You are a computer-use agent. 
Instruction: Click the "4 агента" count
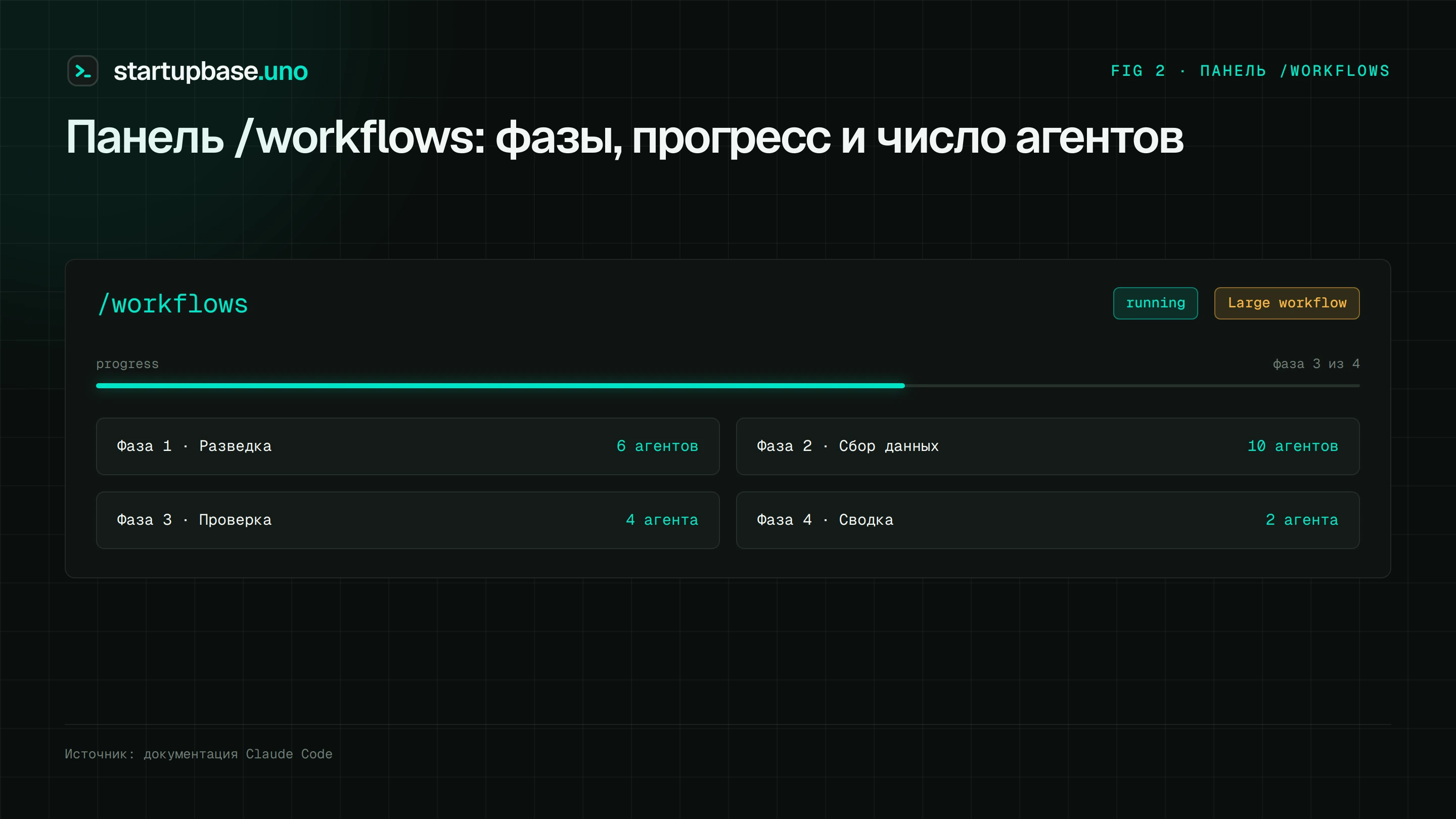pyautogui.click(x=662, y=520)
